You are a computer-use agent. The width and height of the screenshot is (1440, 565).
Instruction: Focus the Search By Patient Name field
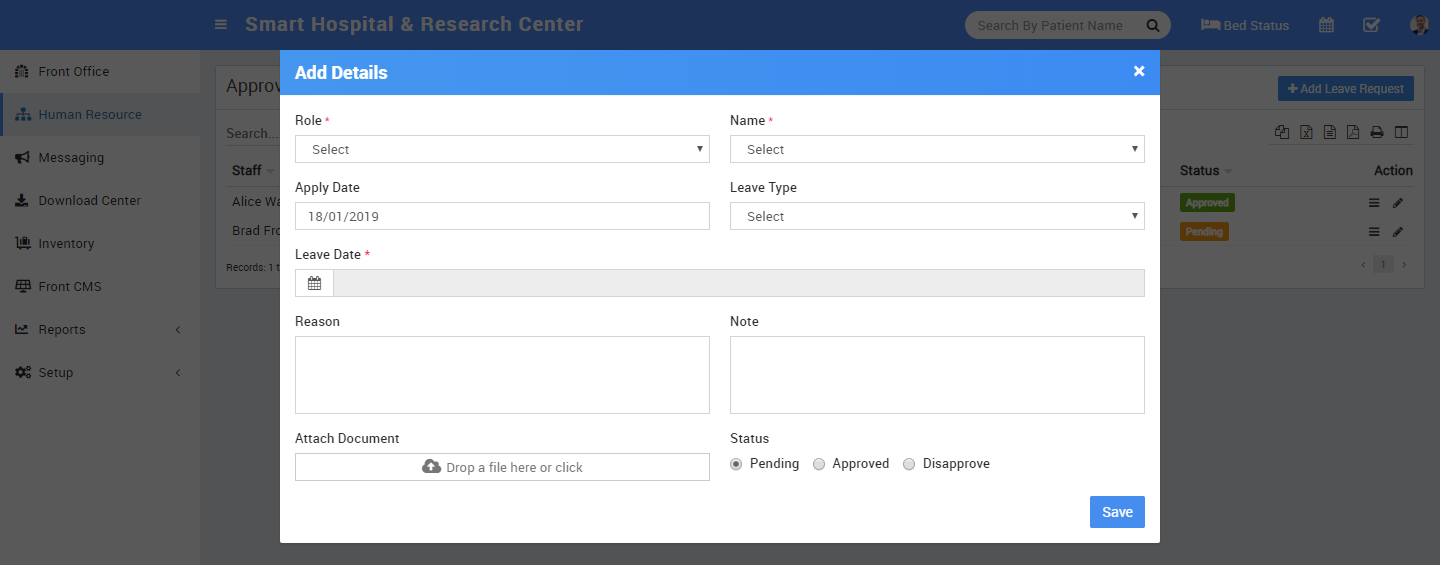pyautogui.click(x=1050, y=25)
